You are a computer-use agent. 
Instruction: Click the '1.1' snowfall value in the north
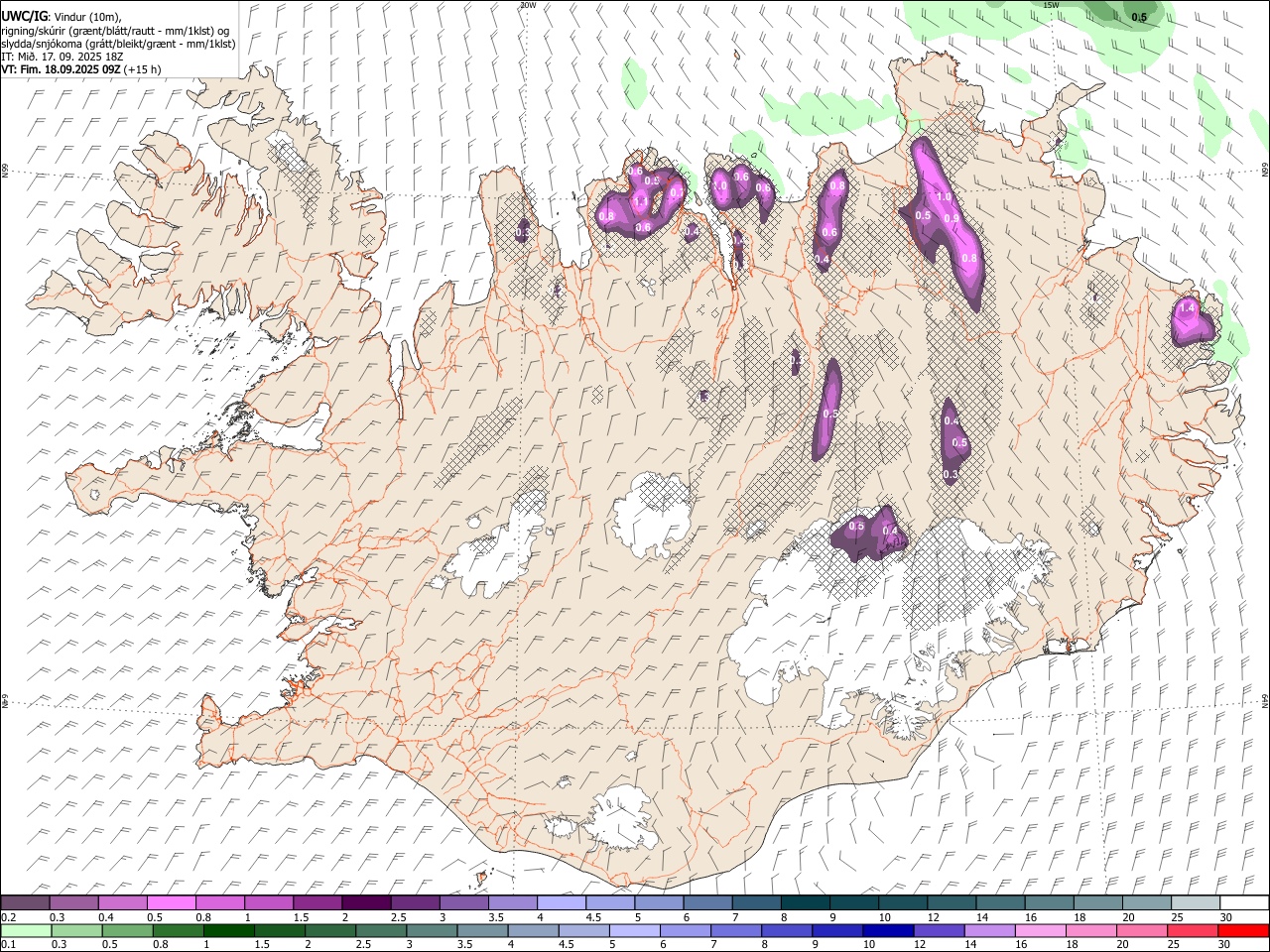[x=641, y=201]
